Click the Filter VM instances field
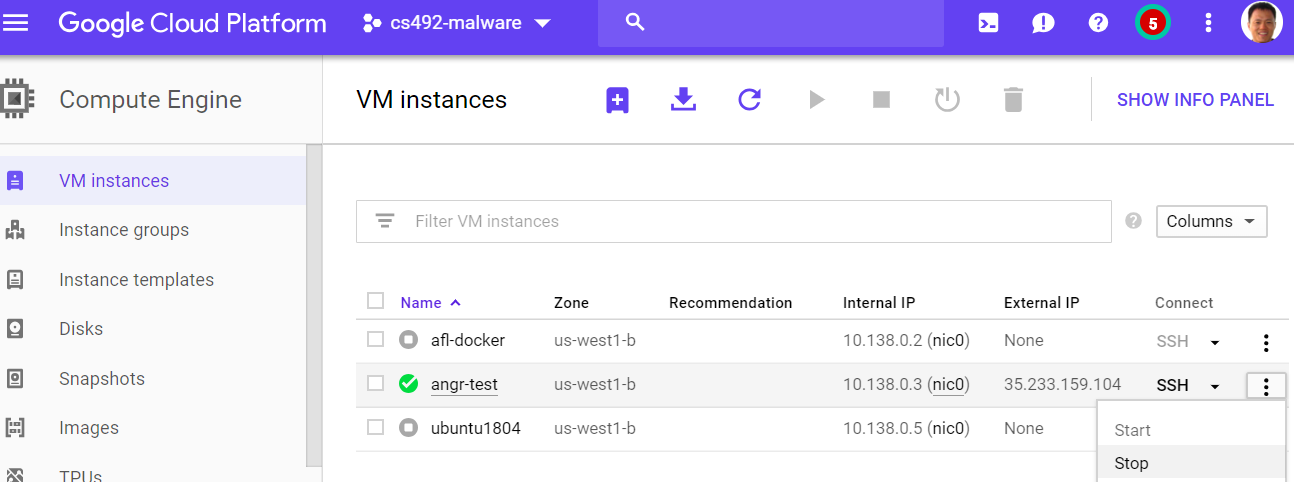The height and width of the screenshot is (482, 1294). pos(733,221)
